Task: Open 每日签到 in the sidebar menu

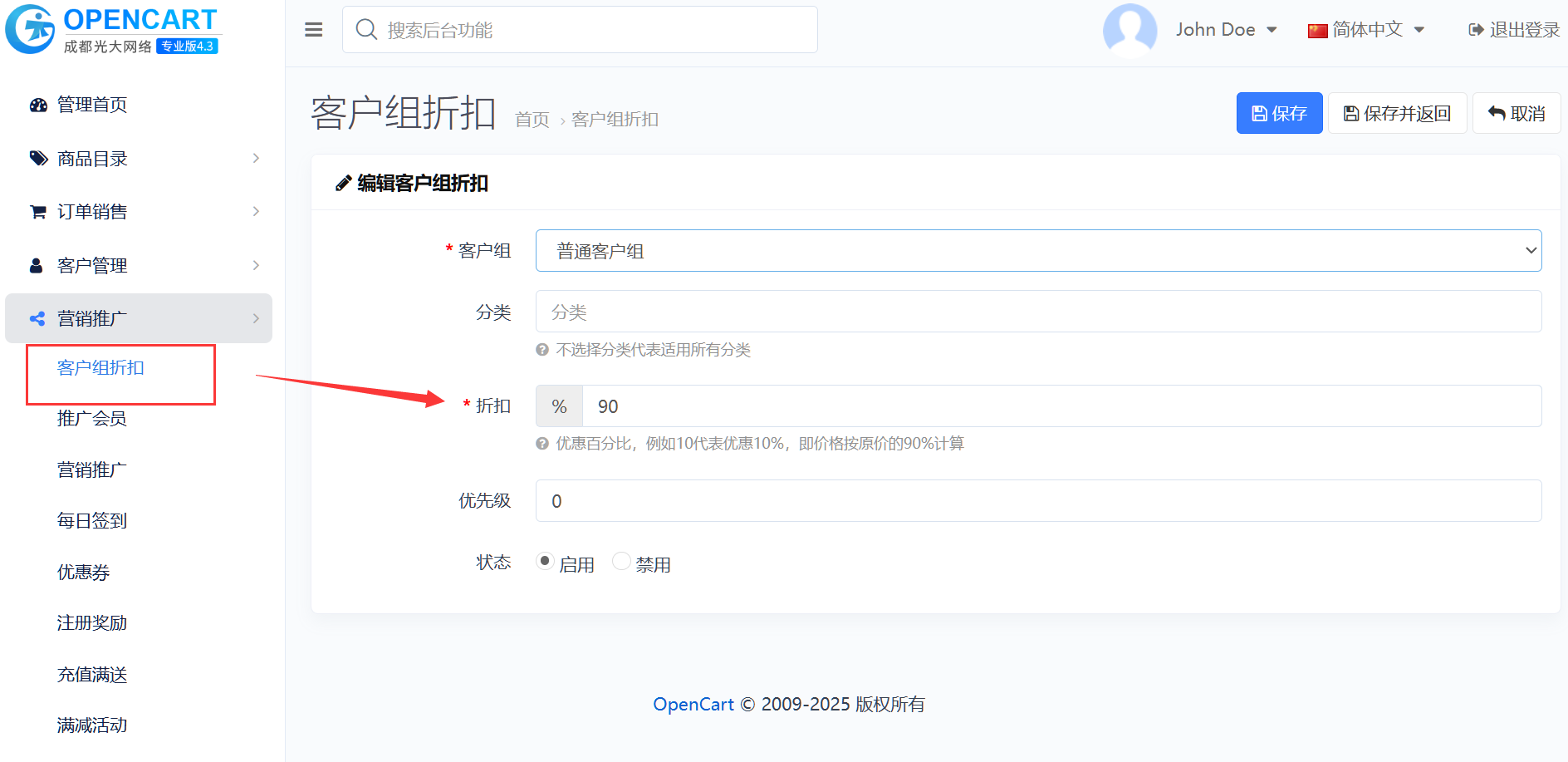Action: 92,521
